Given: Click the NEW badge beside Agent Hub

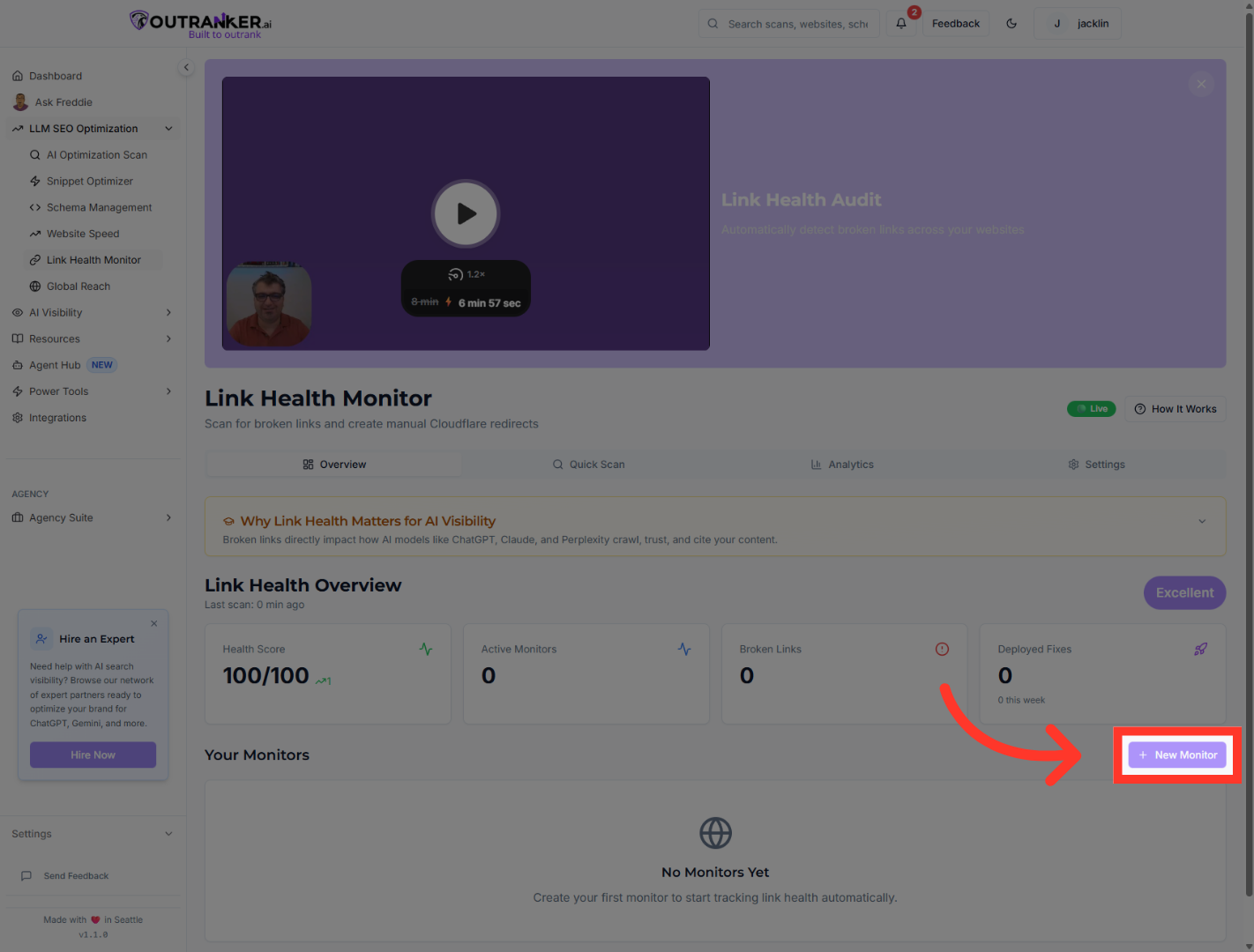Looking at the screenshot, I should (x=102, y=365).
